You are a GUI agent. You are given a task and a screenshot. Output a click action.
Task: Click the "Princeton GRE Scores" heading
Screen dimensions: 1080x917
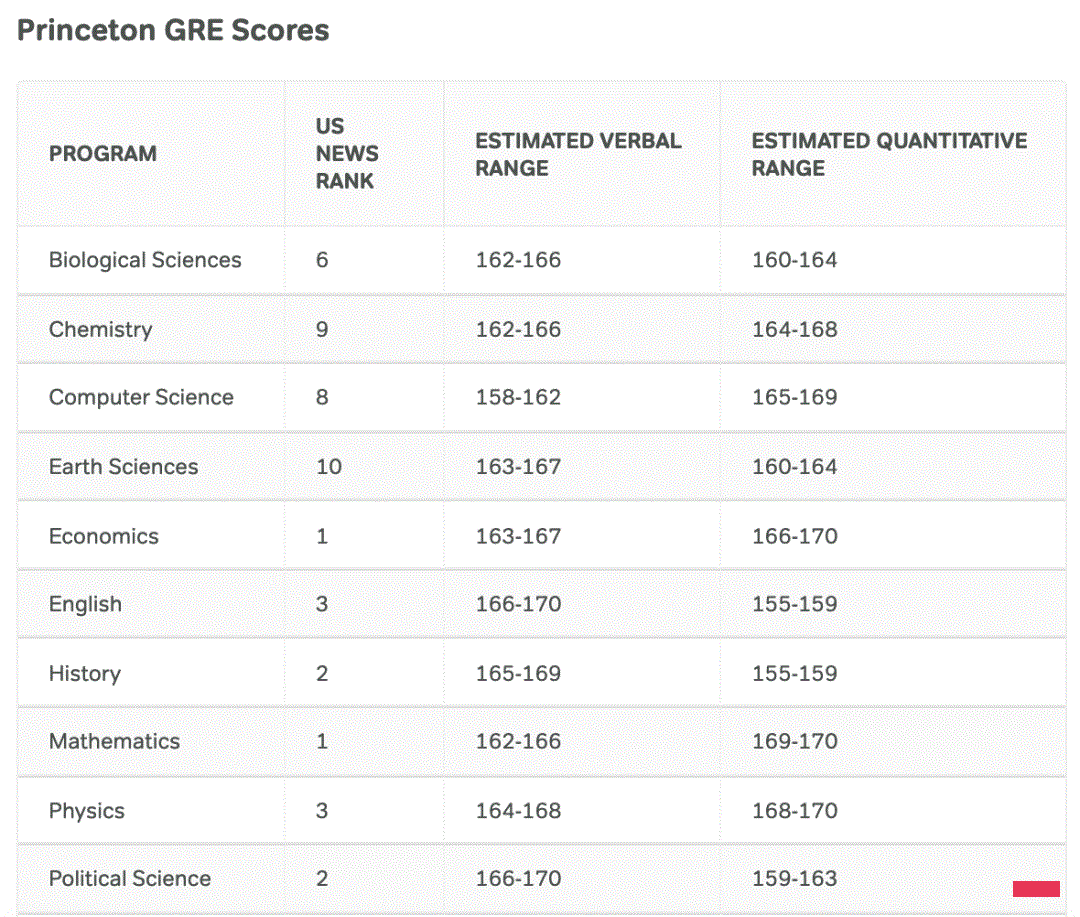173,30
